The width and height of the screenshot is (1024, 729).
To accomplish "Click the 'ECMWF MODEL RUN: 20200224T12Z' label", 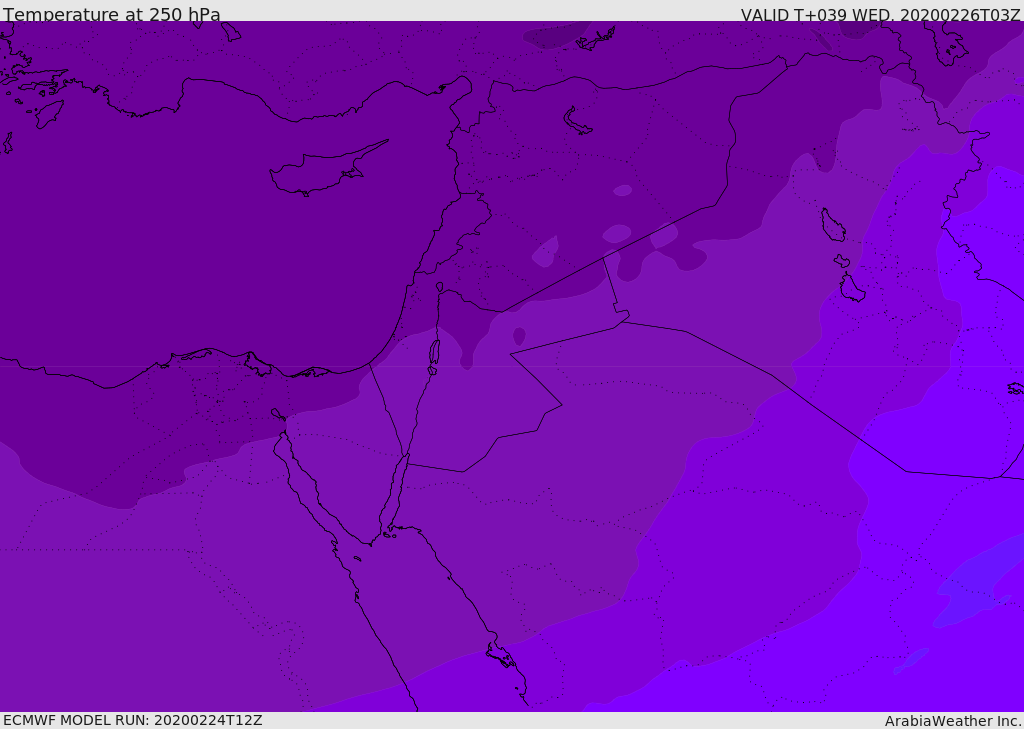I will click(x=133, y=720).
